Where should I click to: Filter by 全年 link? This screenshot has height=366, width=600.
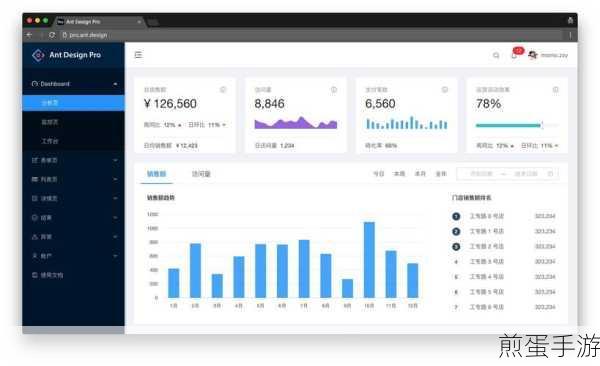441,174
